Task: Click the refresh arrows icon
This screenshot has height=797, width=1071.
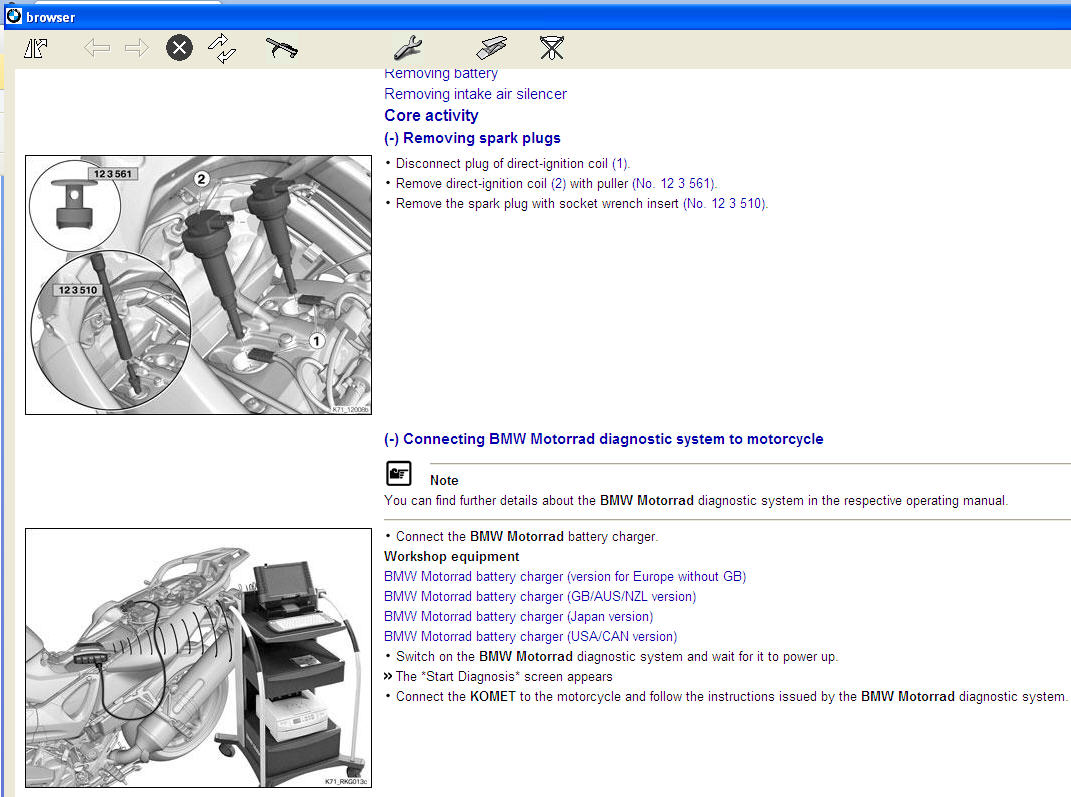Action: [222, 48]
